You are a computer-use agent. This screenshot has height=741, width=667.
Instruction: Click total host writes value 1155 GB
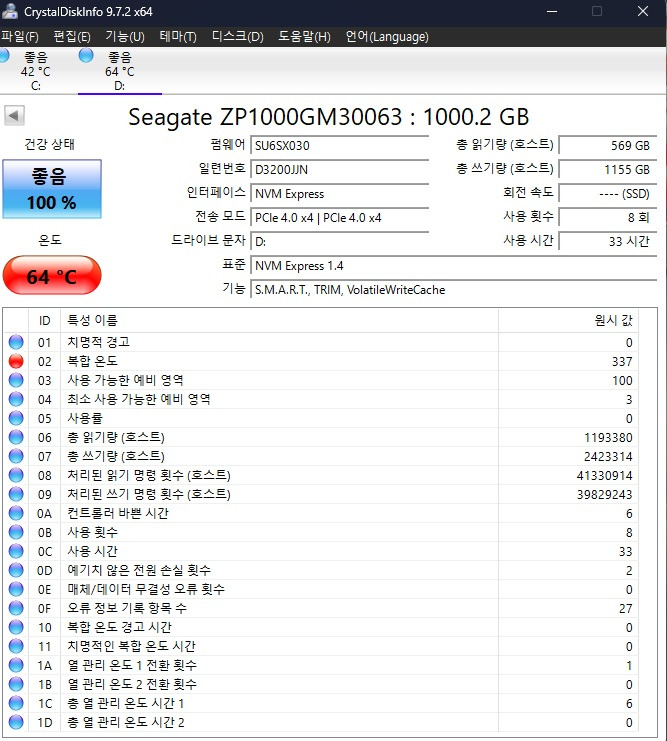608,170
